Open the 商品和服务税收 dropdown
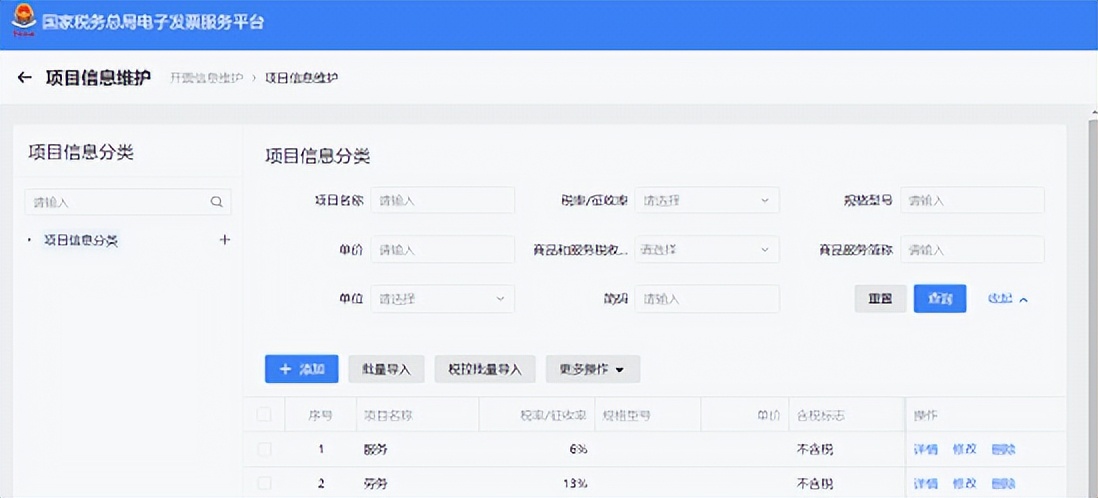 click(x=707, y=249)
